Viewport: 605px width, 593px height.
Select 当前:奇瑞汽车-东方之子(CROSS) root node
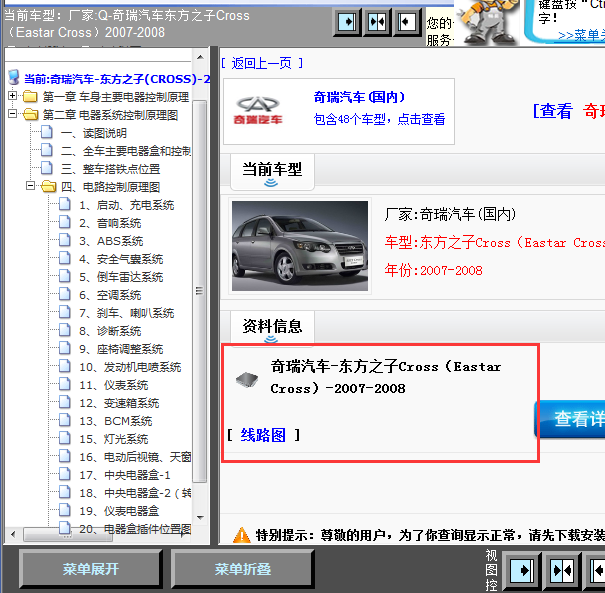[117, 79]
